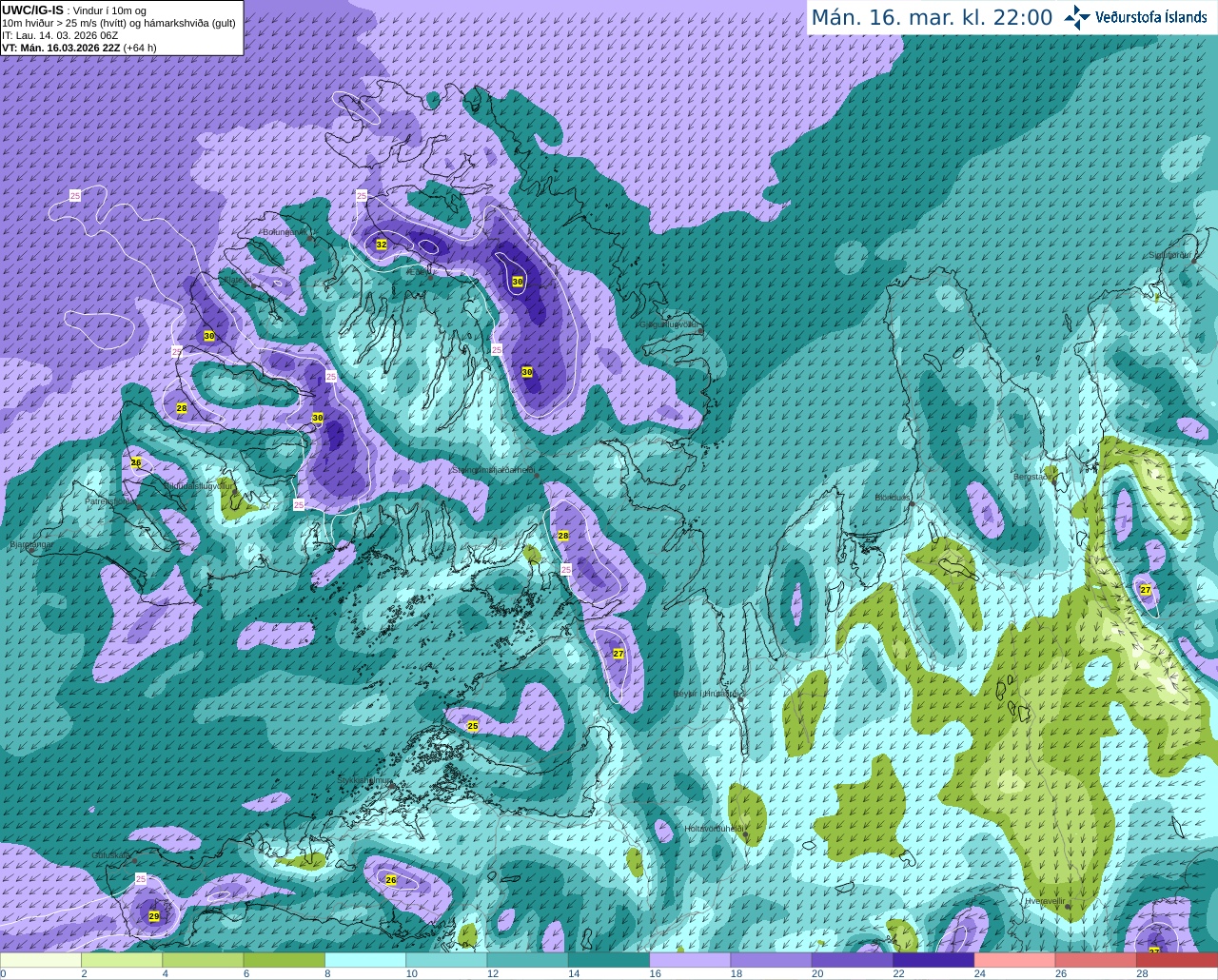Pick the 4–6 m/s green legend swatch
Viewport: 1218px width, 980px height.
click(203, 960)
